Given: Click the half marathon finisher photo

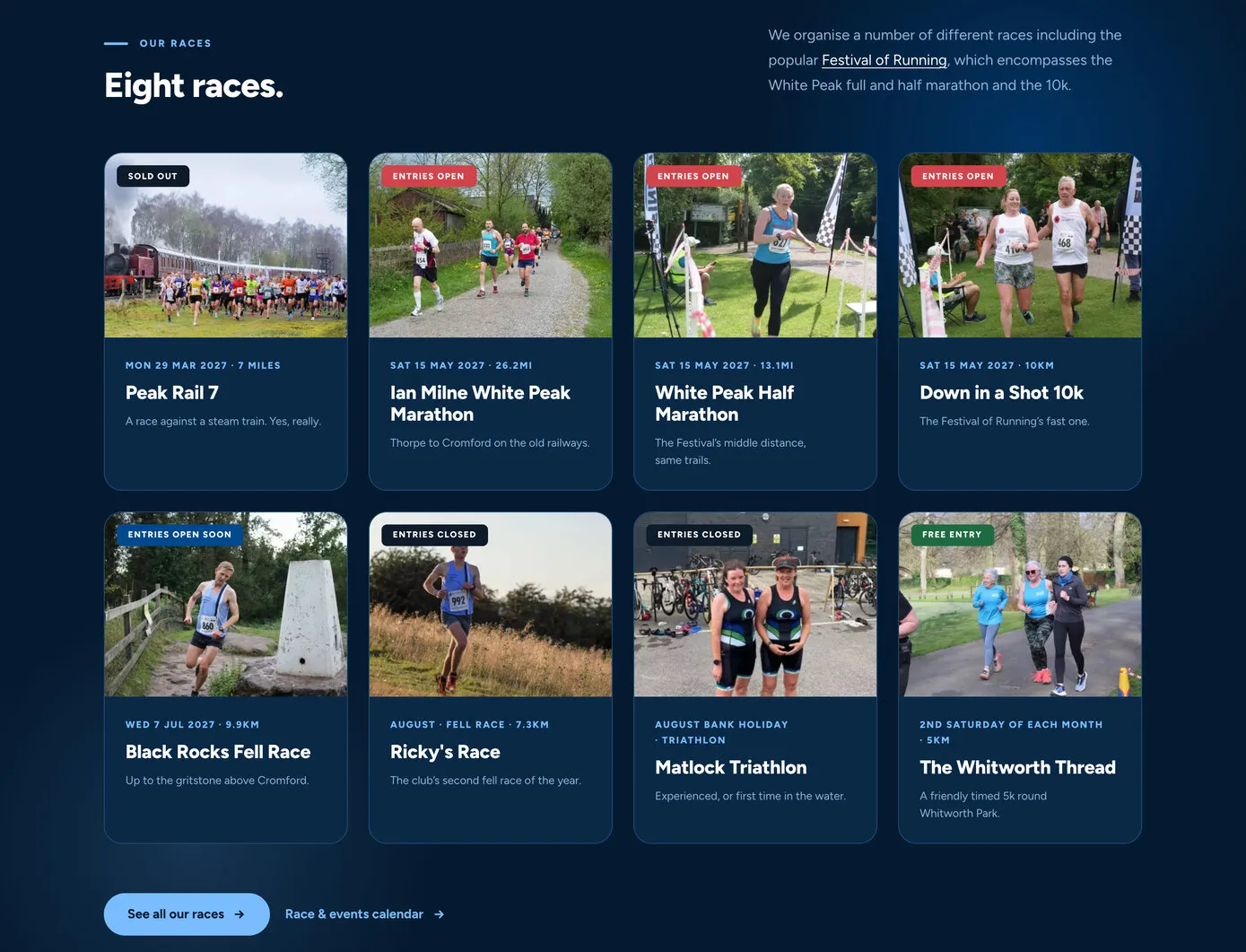Looking at the screenshot, I should pyautogui.click(x=755, y=246).
